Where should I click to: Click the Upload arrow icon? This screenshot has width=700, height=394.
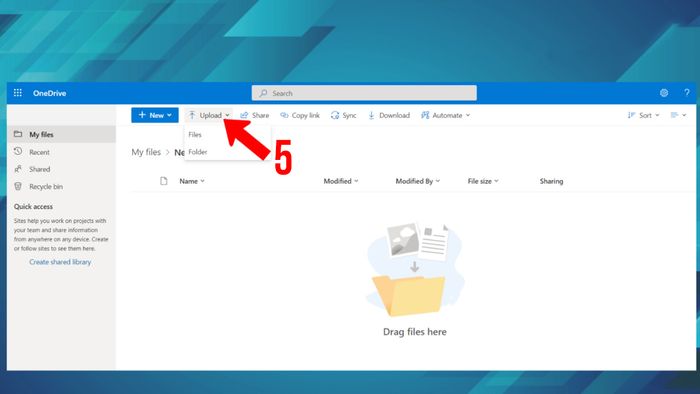(x=192, y=115)
